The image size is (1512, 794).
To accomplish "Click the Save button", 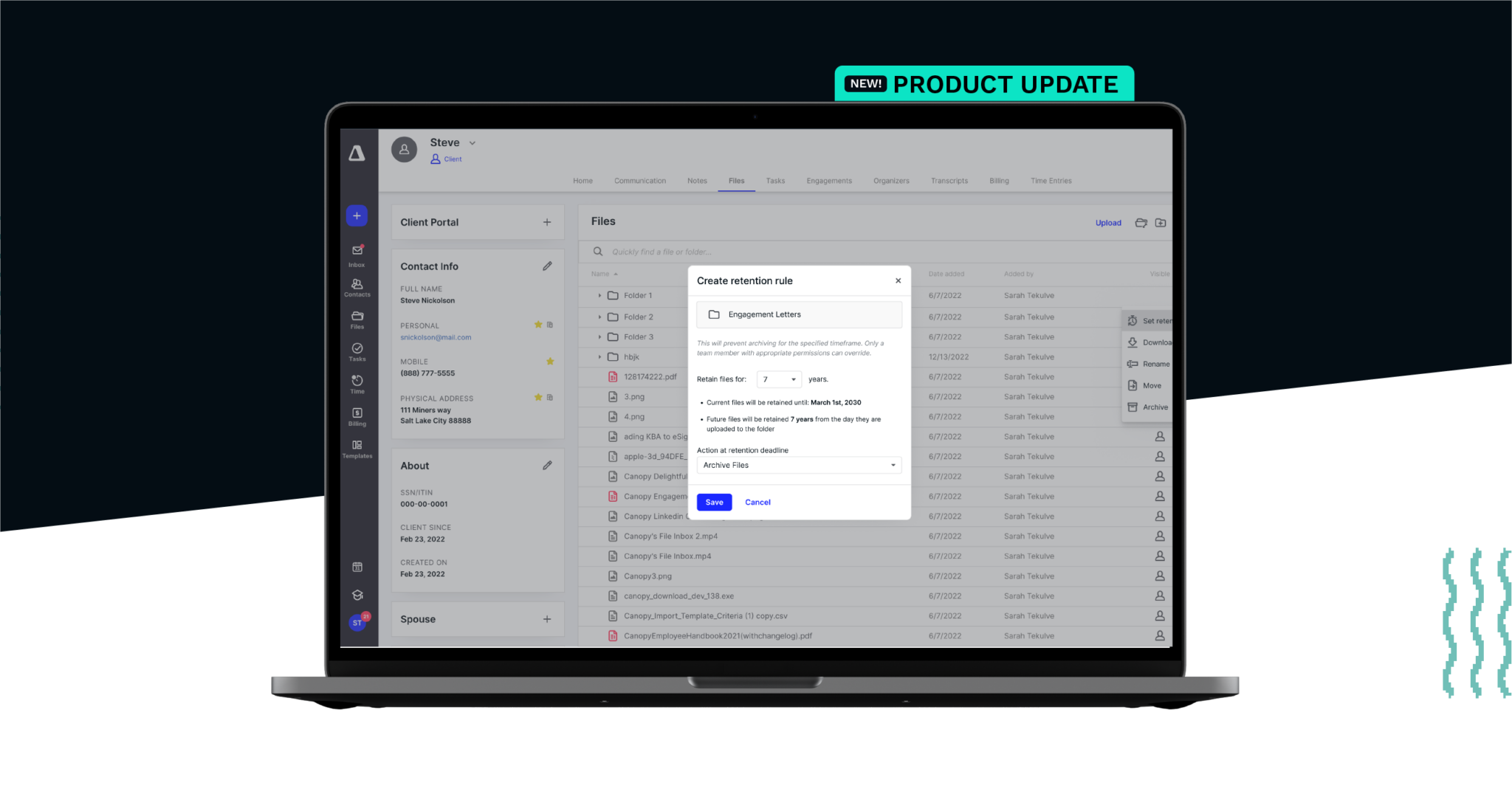I will [714, 502].
